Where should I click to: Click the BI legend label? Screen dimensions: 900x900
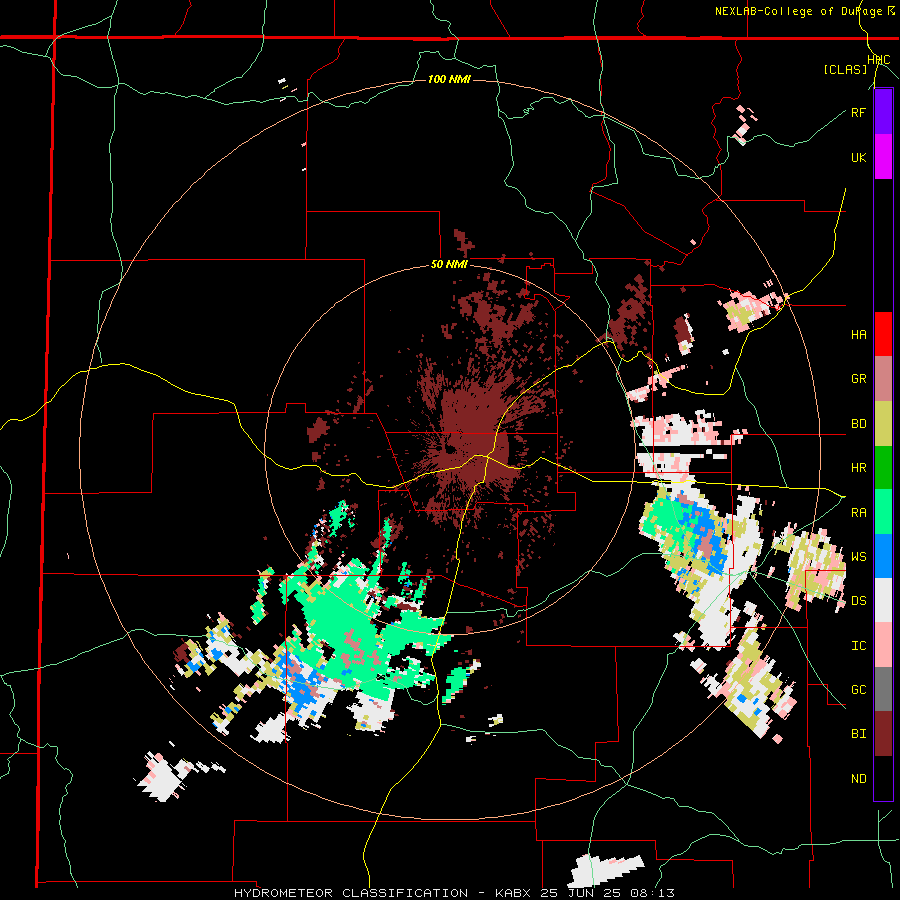(858, 734)
